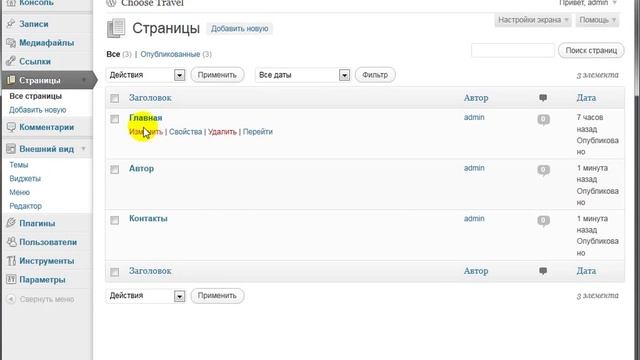
Task: Click the Пользователи users icon
Action: click(x=11, y=242)
